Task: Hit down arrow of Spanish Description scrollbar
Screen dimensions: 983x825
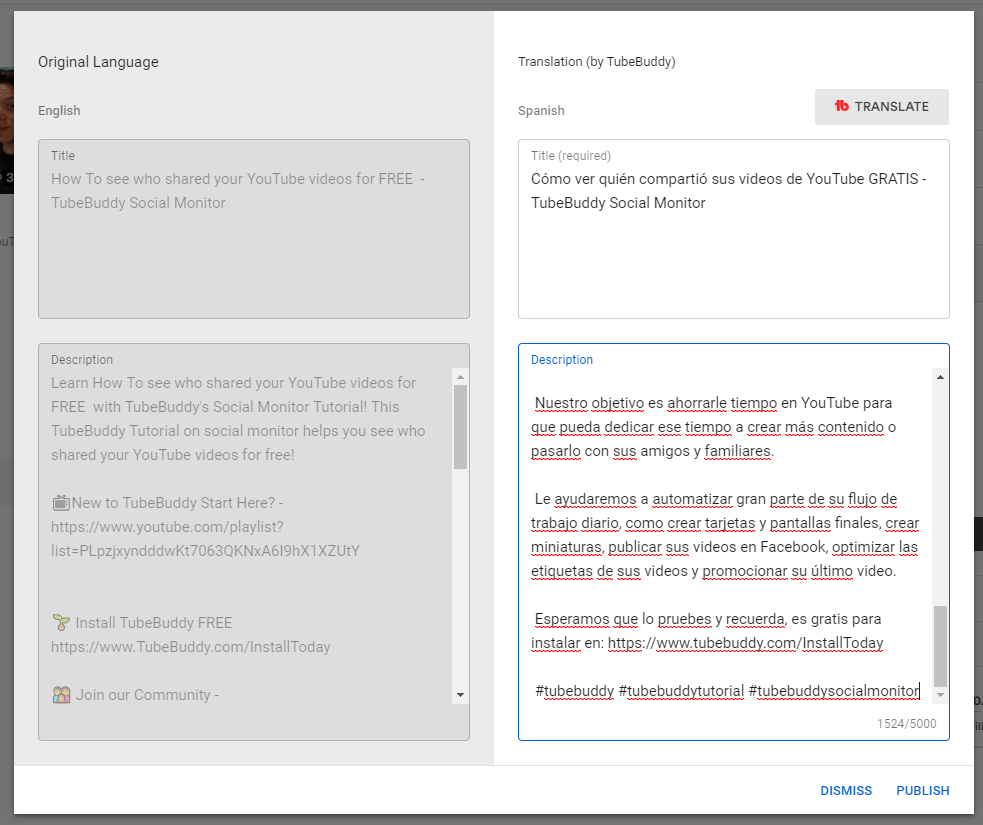Action: 940,694
